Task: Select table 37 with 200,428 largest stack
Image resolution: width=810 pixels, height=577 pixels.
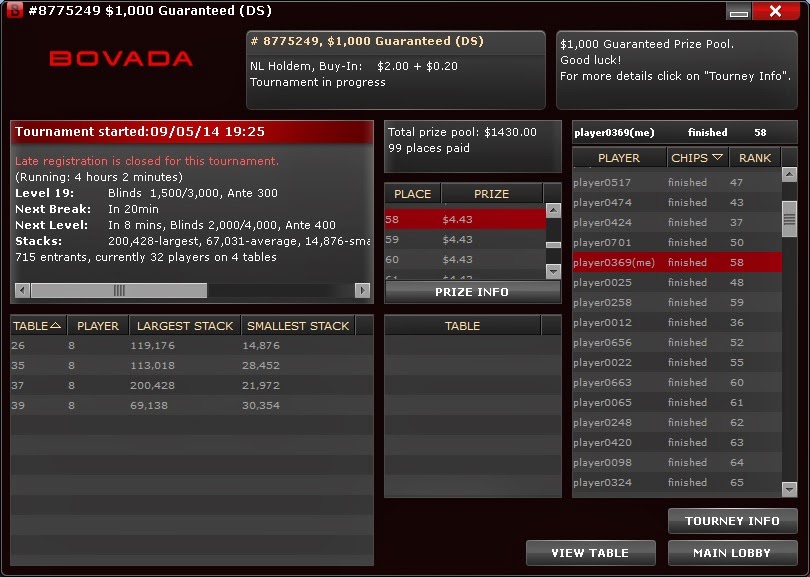Action: pos(192,385)
